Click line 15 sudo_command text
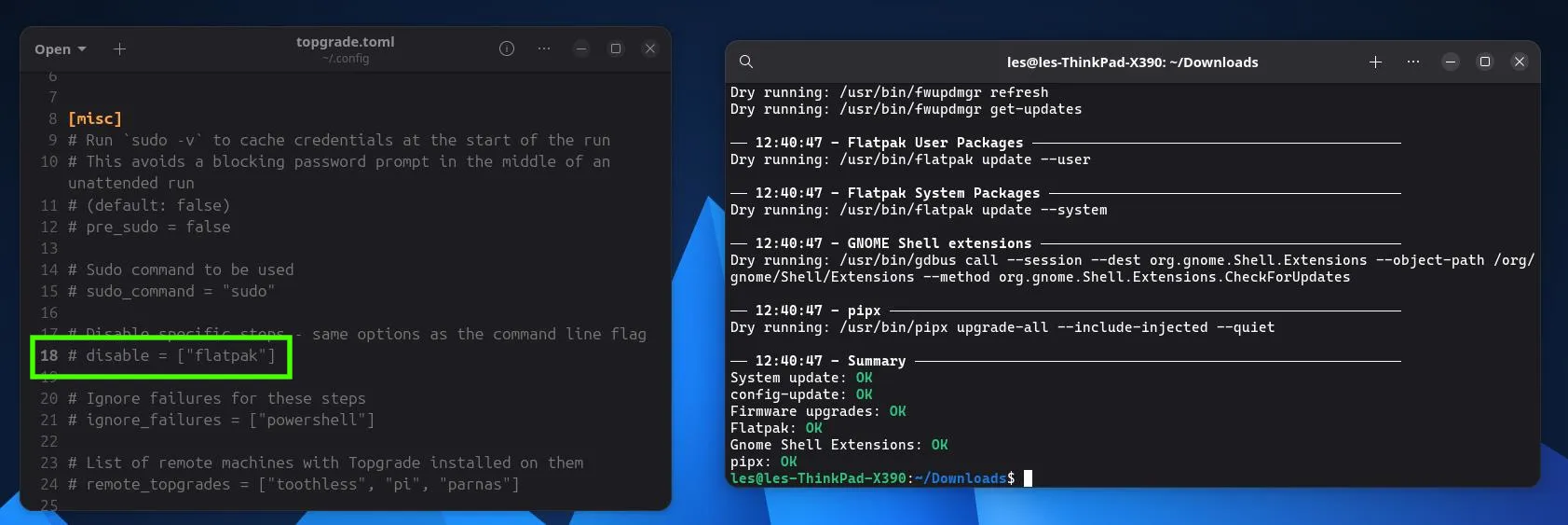Viewport: 1568px width, 525px height. [x=171, y=291]
